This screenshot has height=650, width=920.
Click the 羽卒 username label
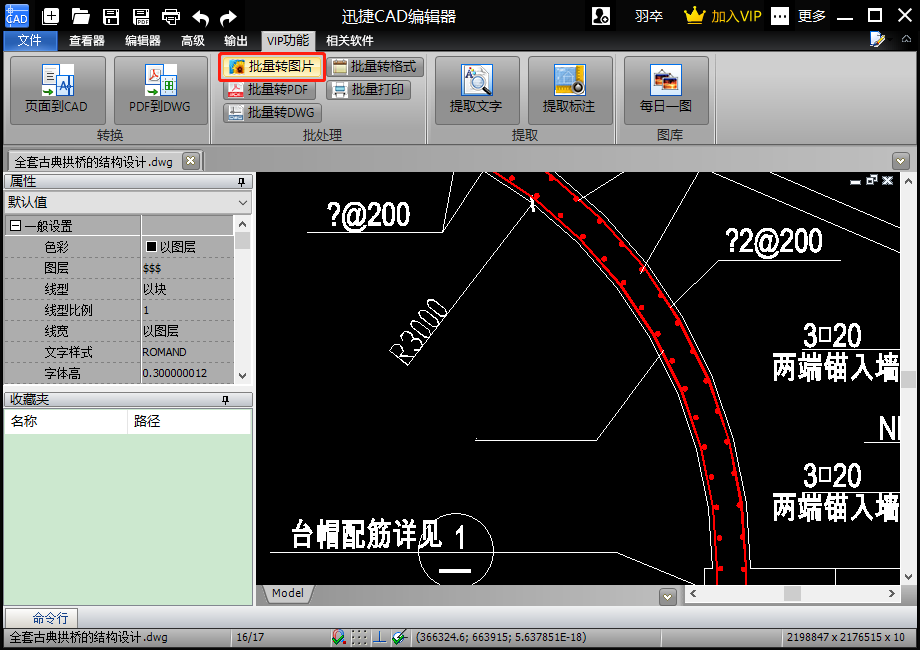pos(649,16)
